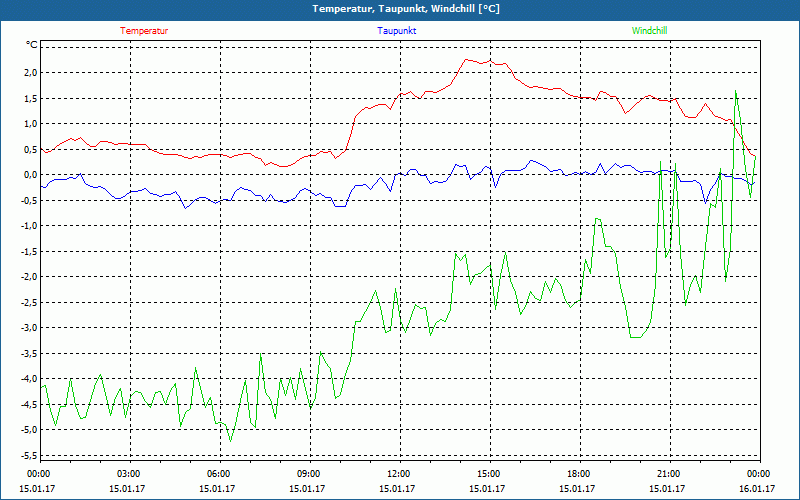This screenshot has height=500, width=800.
Task: Click the chart title Temperatur, Taupunkt, Windchill
Action: click(406, 9)
